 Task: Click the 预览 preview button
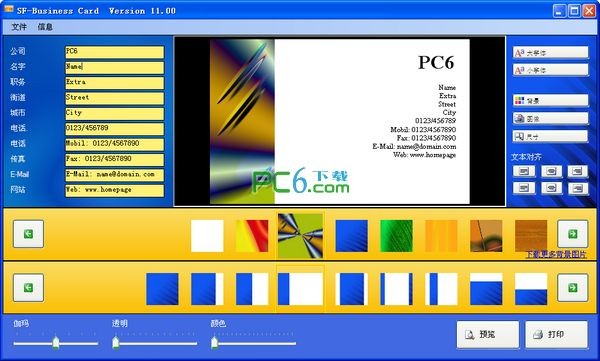pyautogui.click(x=488, y=334)
